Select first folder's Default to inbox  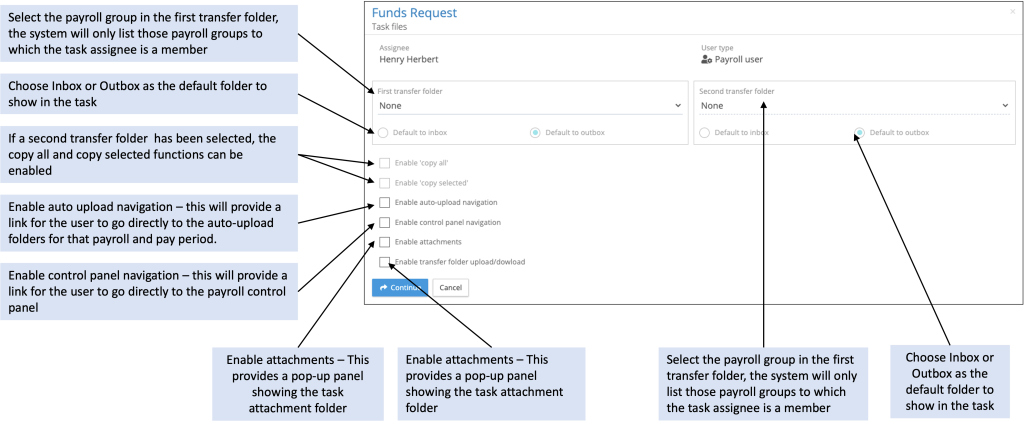coord(384,133)
